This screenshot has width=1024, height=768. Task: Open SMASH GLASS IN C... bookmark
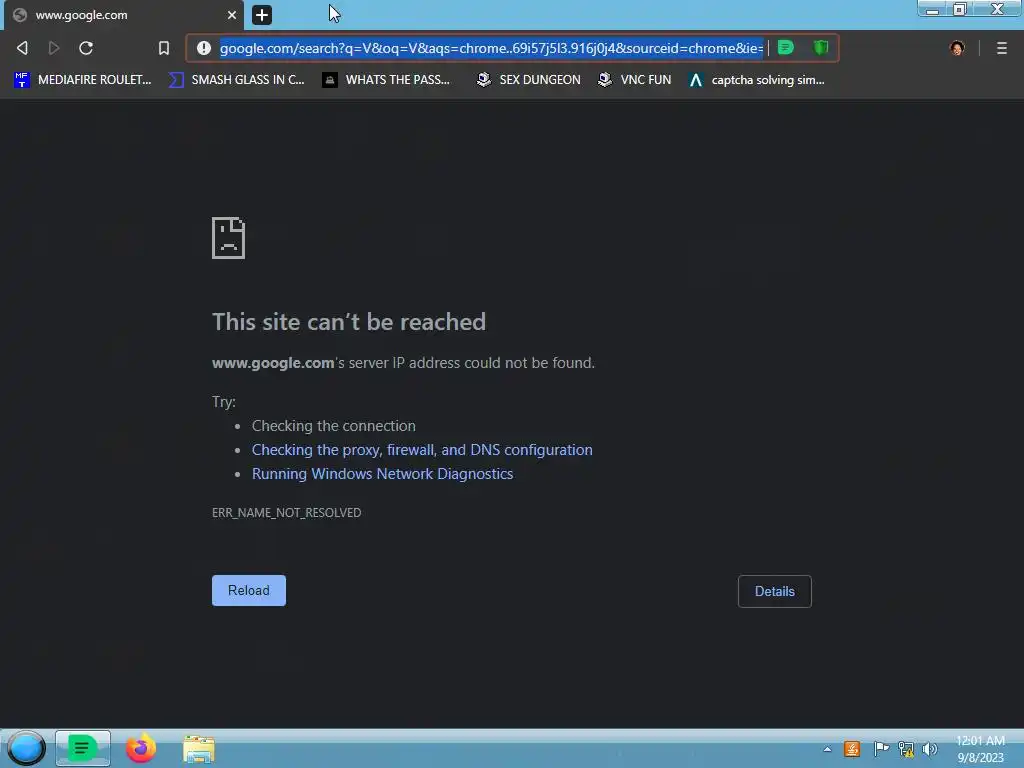236,80
